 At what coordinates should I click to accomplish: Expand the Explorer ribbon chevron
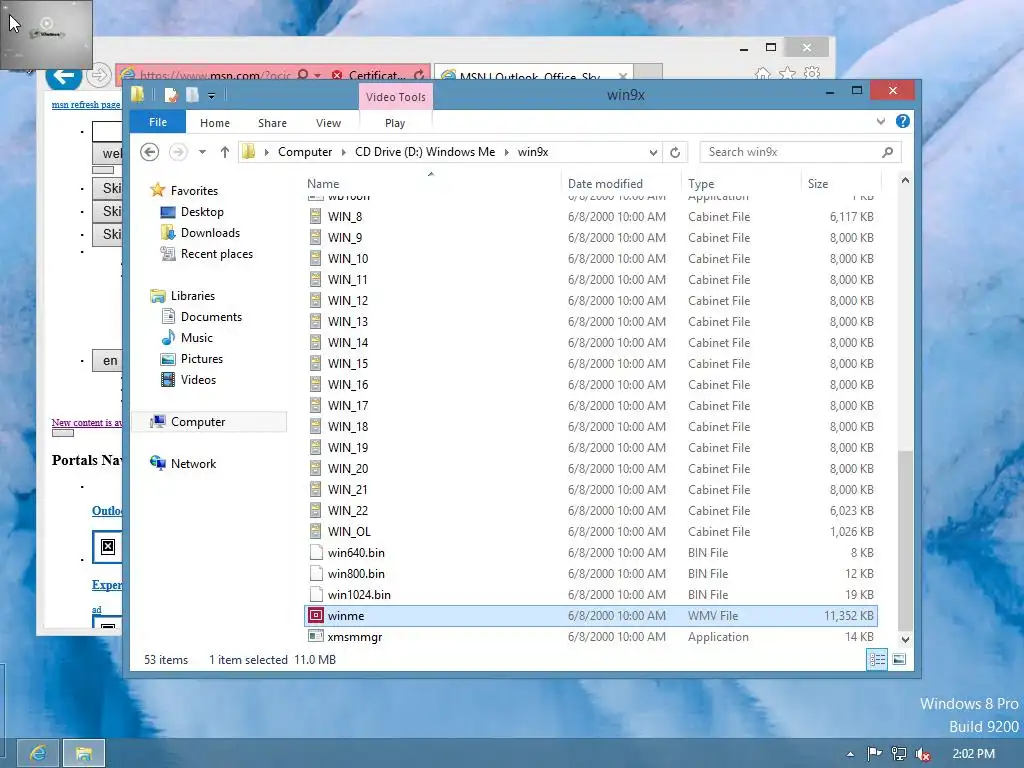click(x=881, y=121)
